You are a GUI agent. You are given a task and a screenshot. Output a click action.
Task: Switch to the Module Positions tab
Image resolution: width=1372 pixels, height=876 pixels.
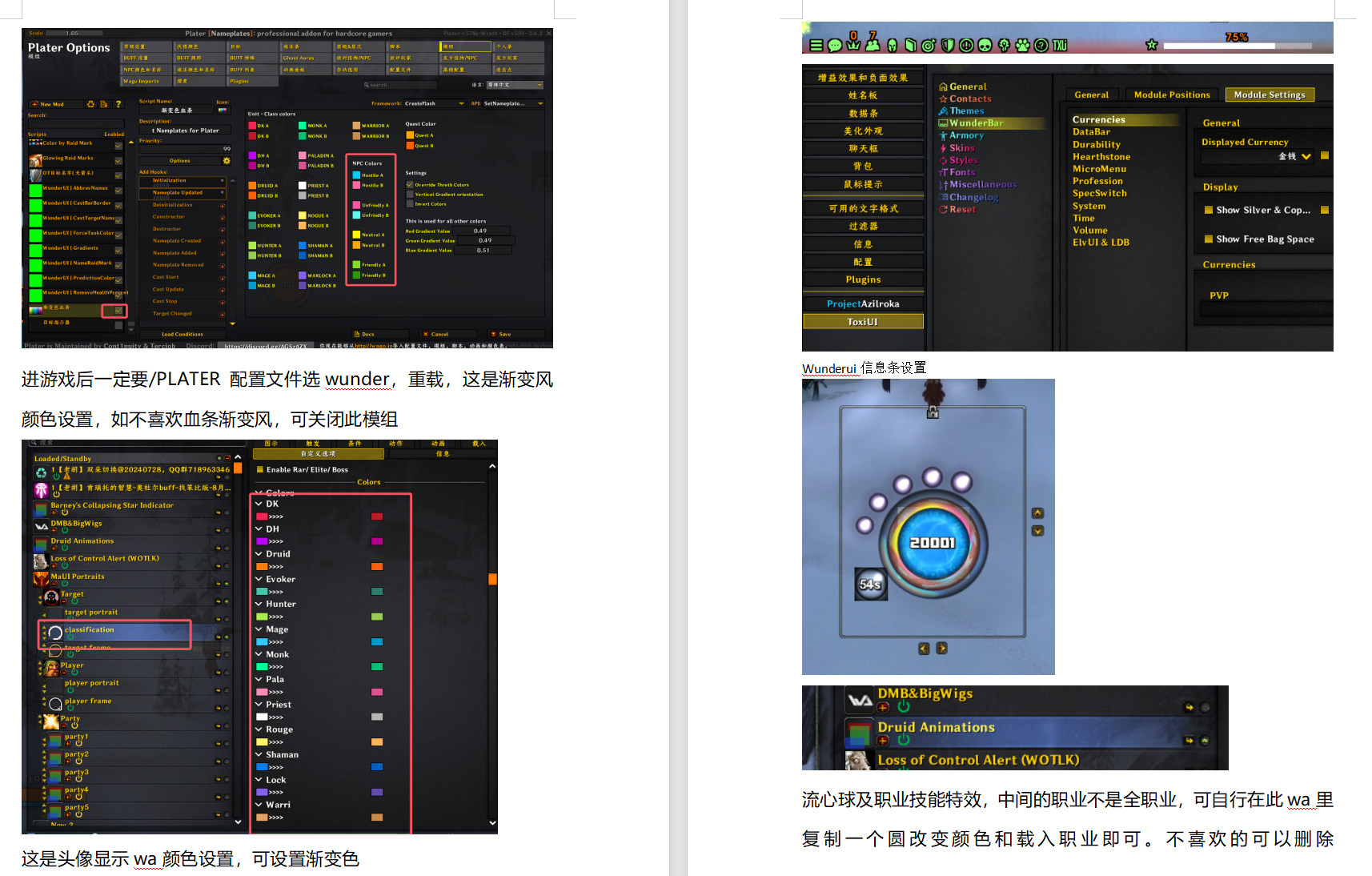[x=1171, y=94]
